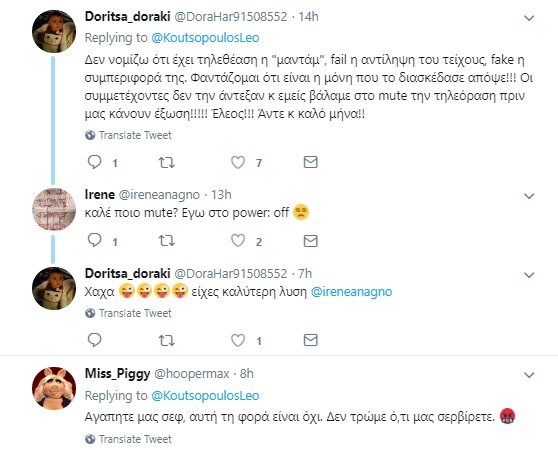The height and width of the screenshot is (450, 558).
Task: Share Irene's tweet via message envelope
Action: 310,241
